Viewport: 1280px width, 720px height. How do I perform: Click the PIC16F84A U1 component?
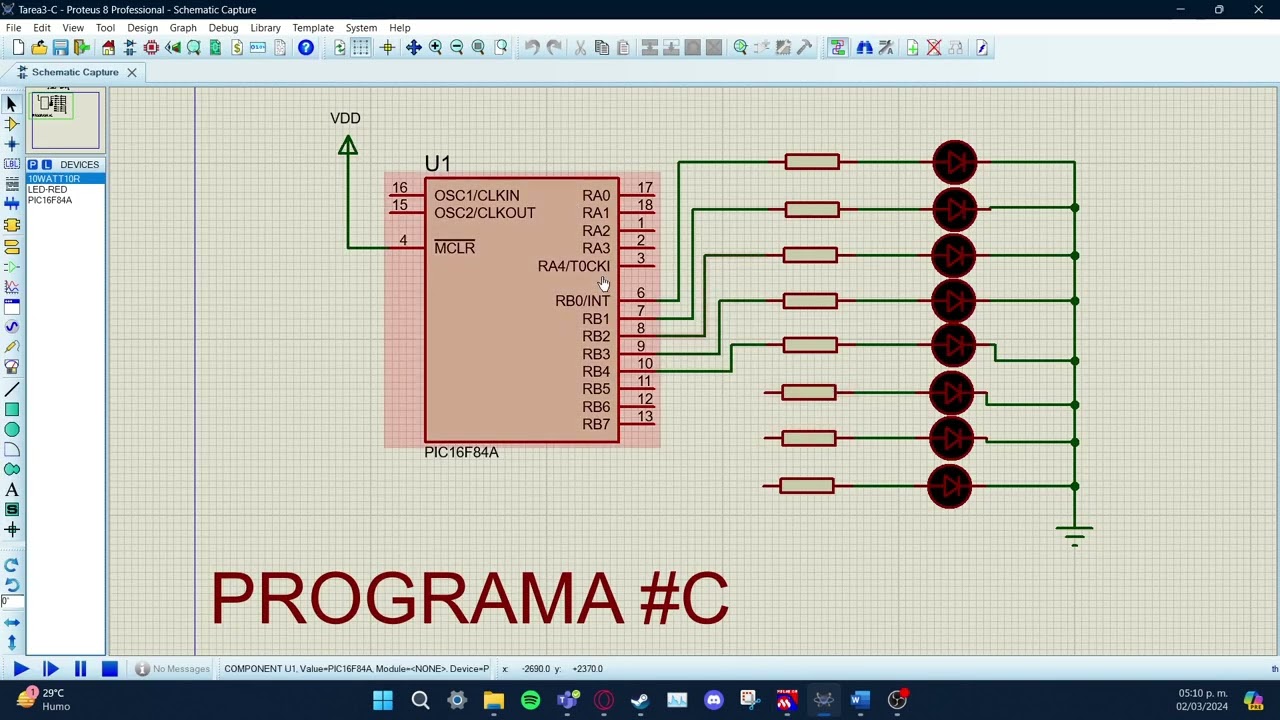522,310
